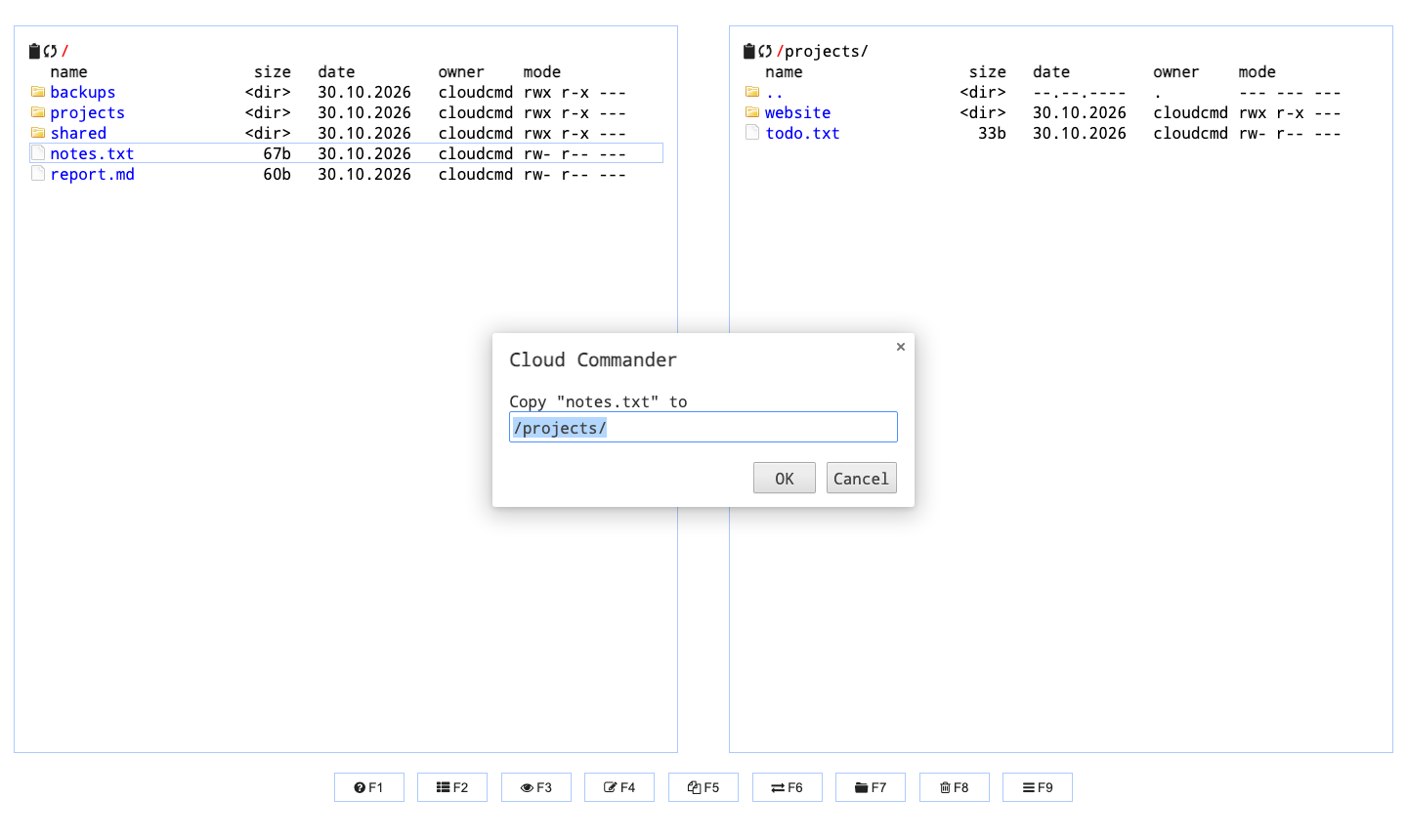Click the 'Copy "notes.txt" to' dialog label
This screenshot has width=1407, height=840.
[598, 401]
